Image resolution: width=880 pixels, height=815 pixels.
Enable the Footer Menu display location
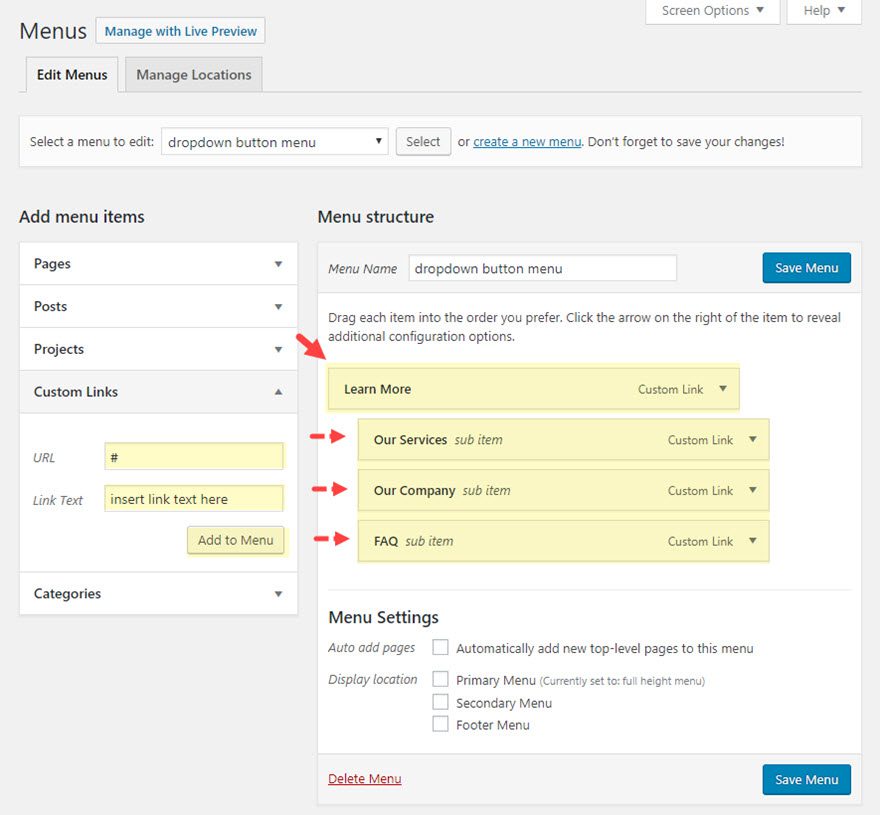(440, 724)
